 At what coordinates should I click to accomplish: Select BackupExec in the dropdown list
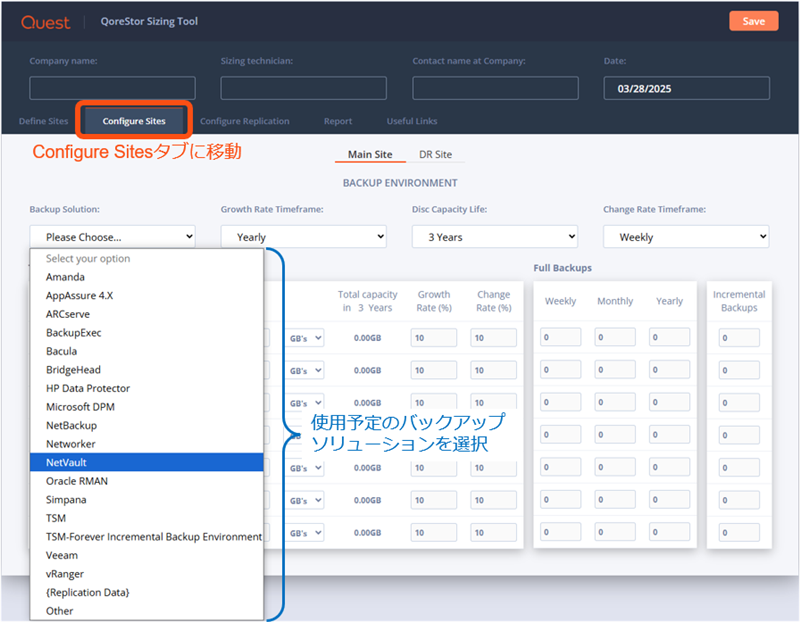tap(147, 333)
